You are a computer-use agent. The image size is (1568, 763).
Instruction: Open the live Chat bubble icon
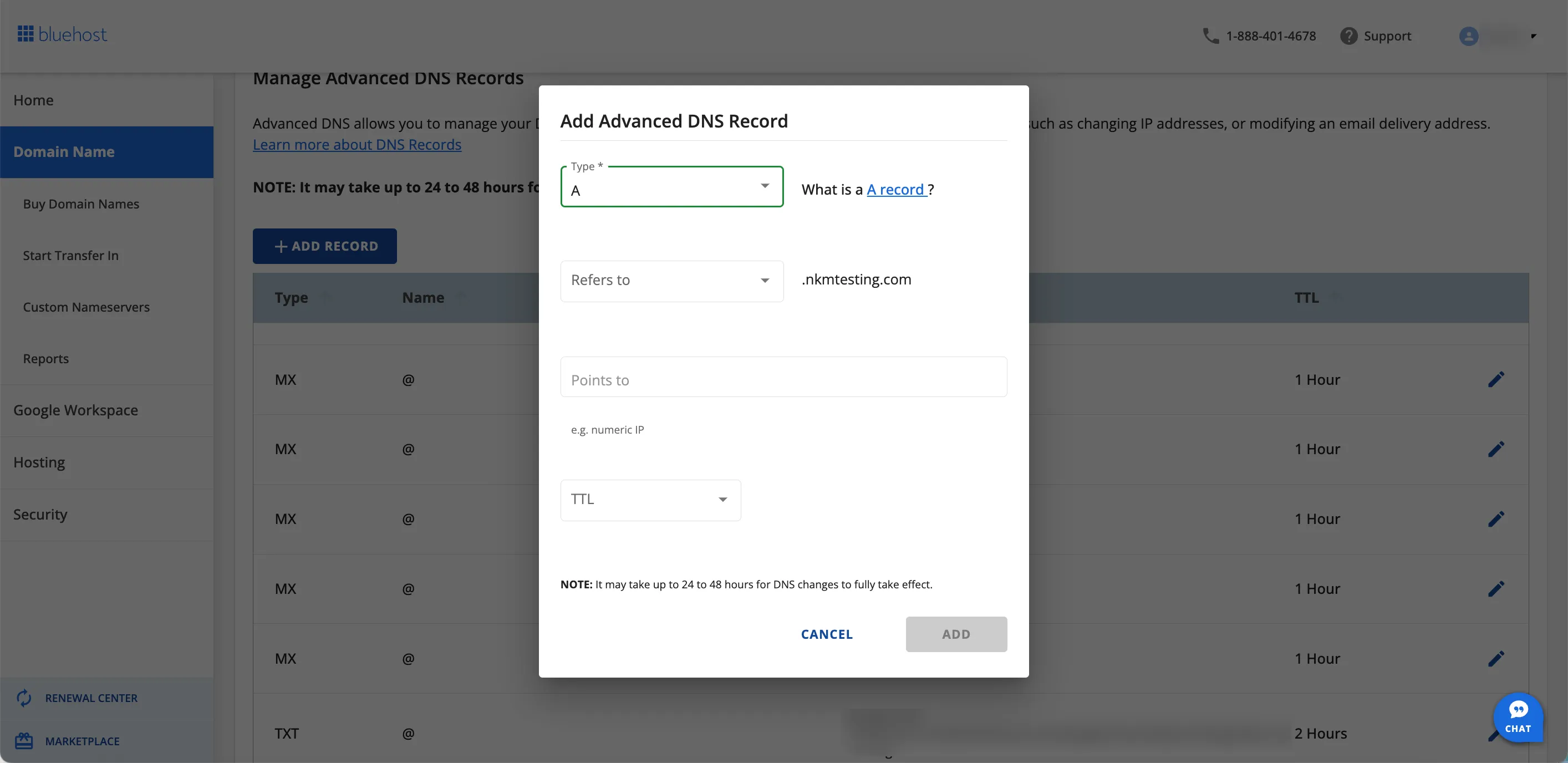click(1518, 717)
